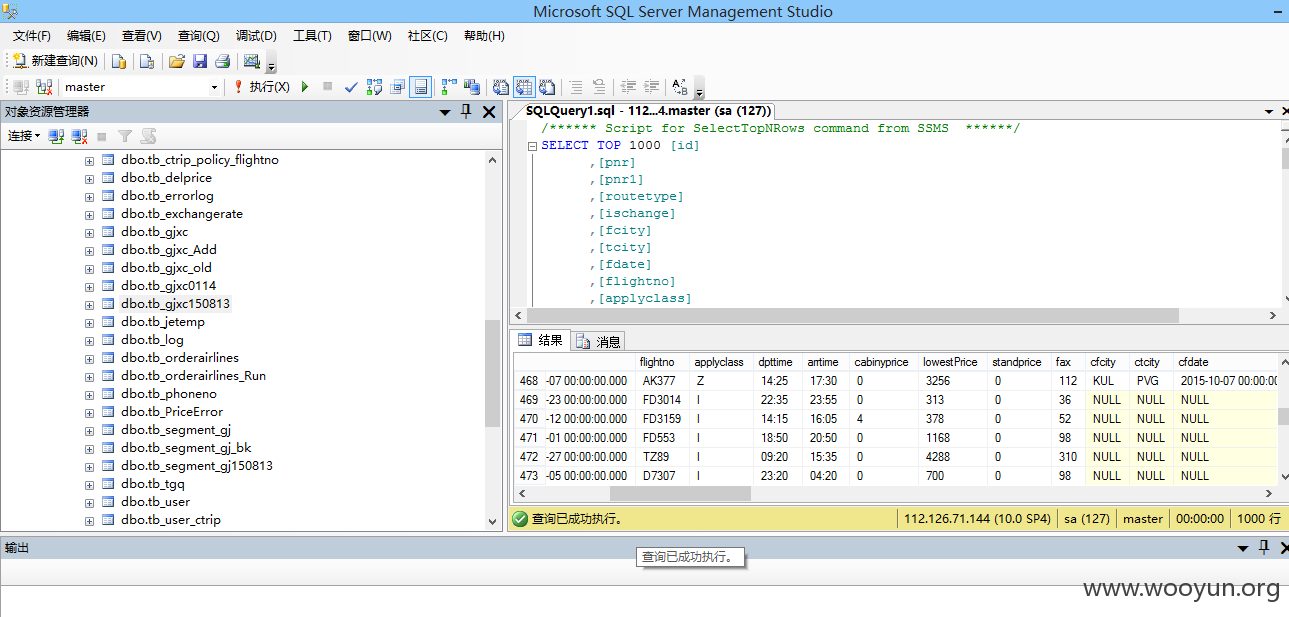Open the 编辑(E) menu
1289x617 pixels.
(86, 35)
